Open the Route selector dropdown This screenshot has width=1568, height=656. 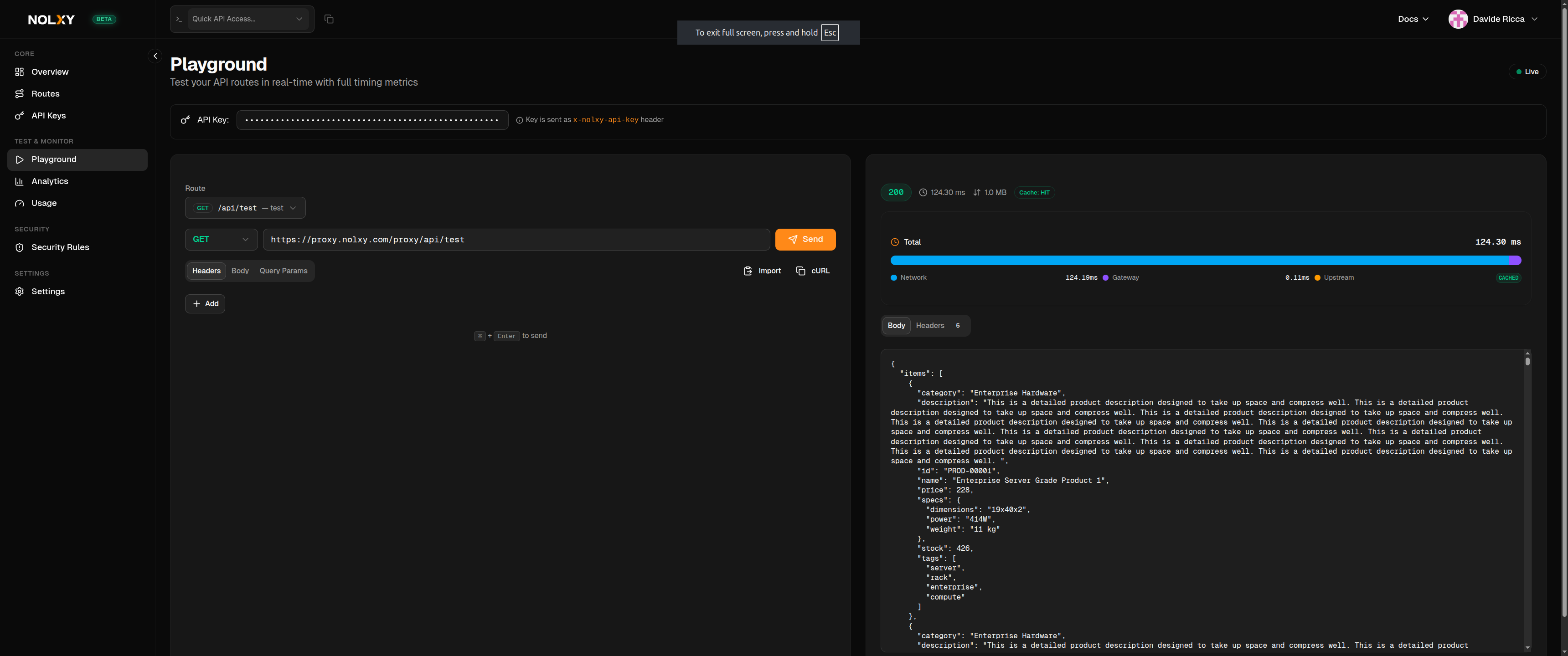[x=245, y=208]
